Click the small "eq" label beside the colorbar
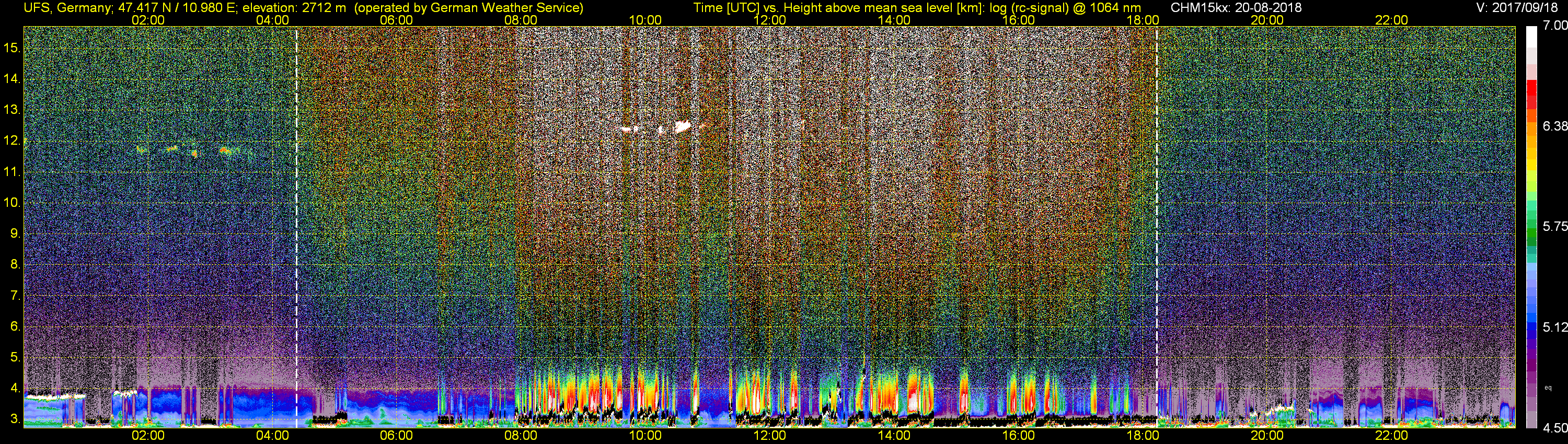This screenshot has height=444, width=1568. 1548,388
